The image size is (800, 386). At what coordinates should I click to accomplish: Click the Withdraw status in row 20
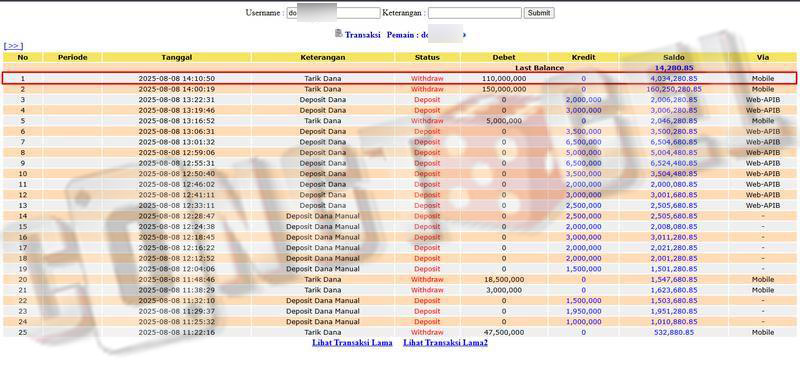click(427, 279)
